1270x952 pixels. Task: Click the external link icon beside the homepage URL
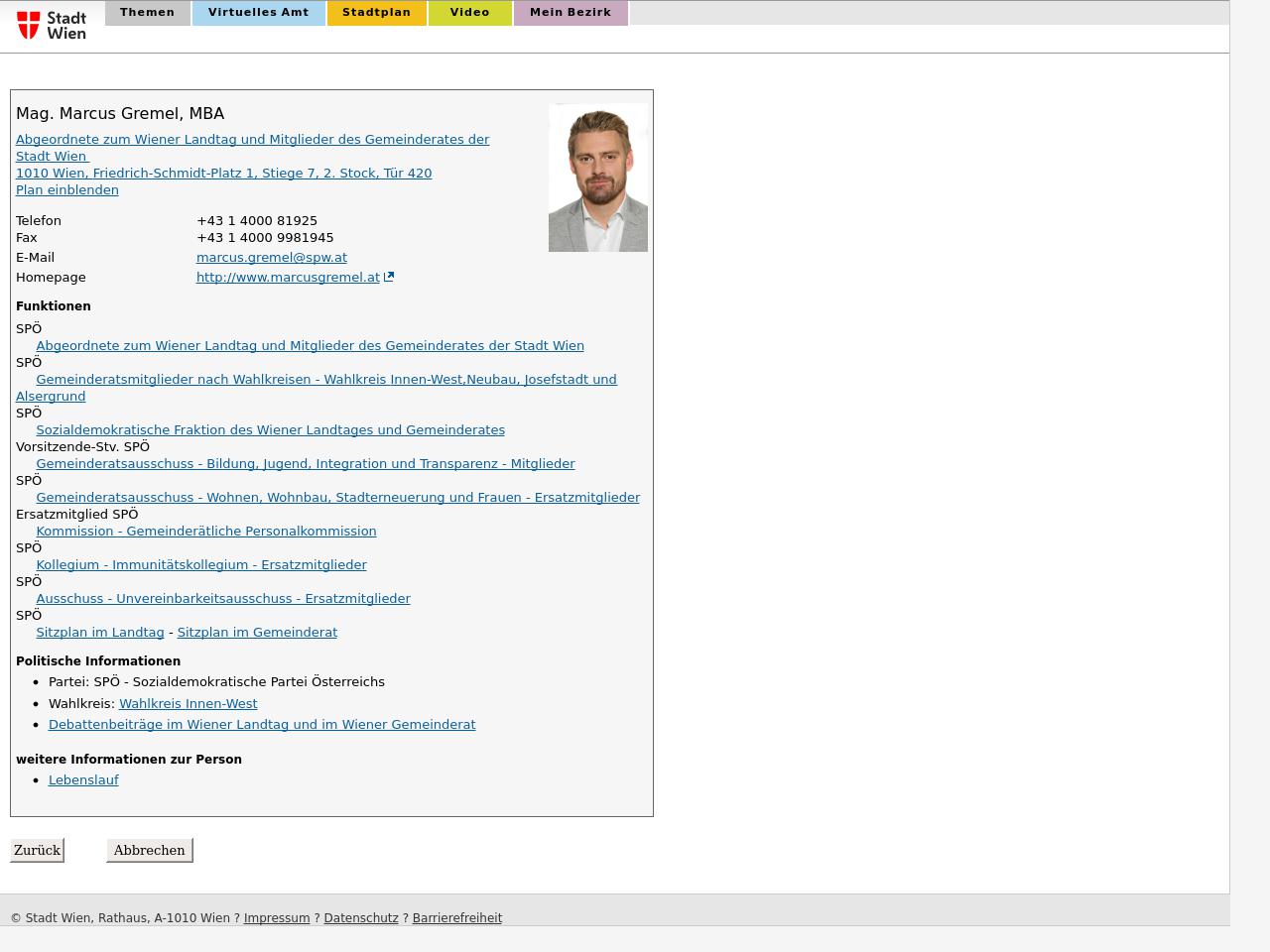(389, 278)
